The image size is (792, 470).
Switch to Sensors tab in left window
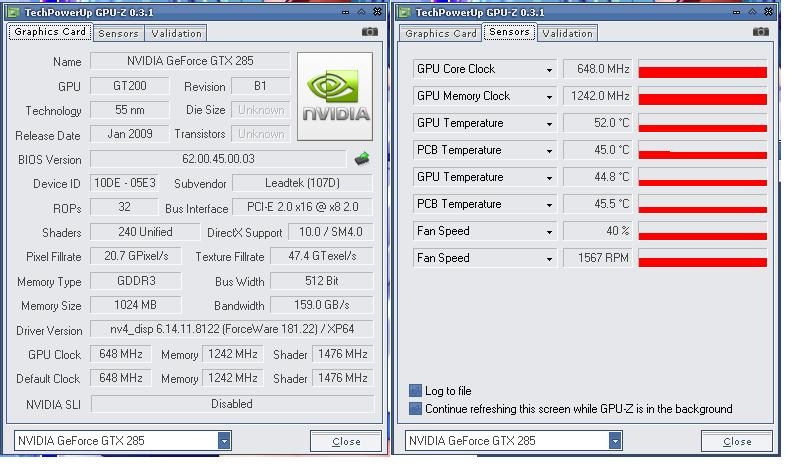point(119,33)
